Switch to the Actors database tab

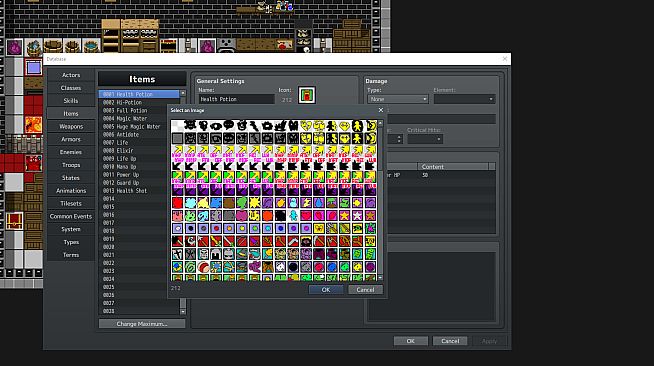(71, 75)
